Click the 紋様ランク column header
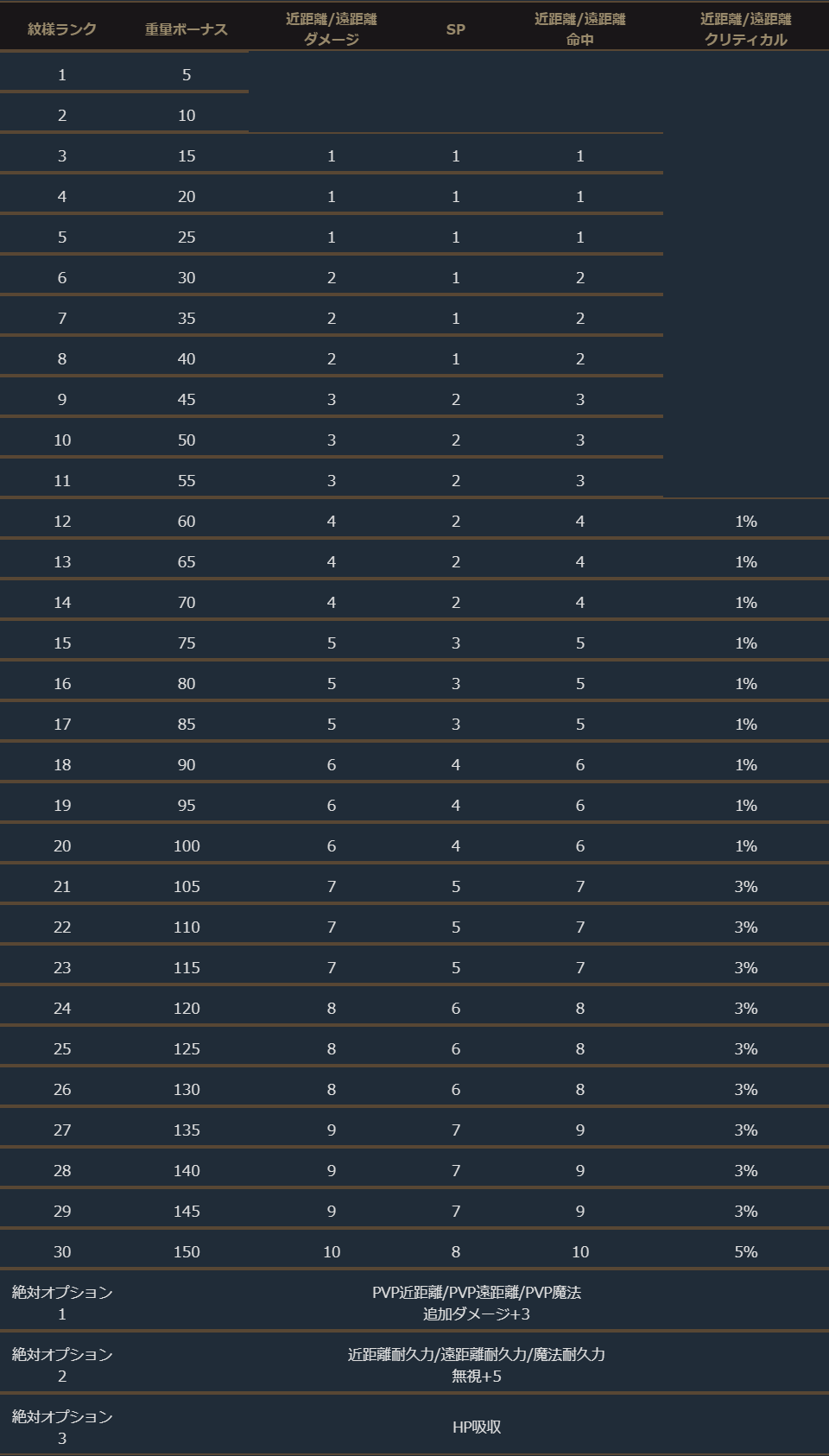This screenshot has height=1456, width=829. click(62, 29)
